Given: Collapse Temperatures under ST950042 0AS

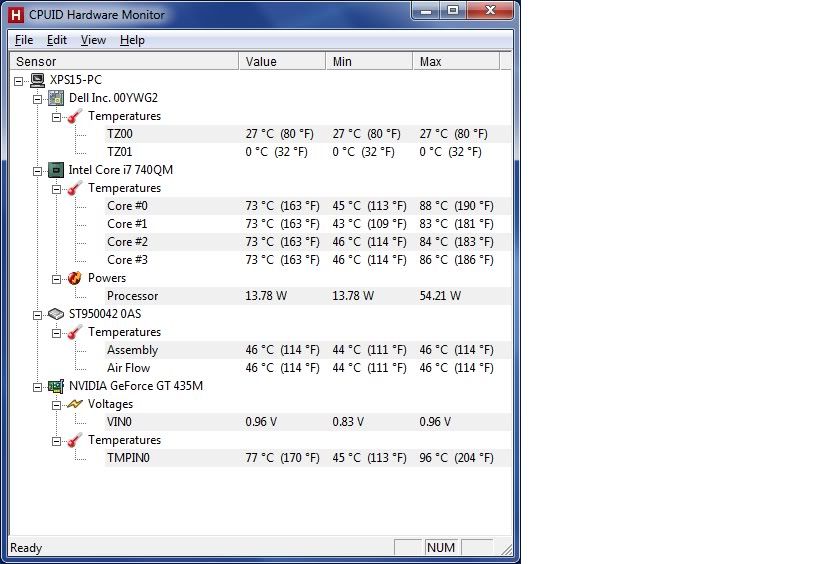Looking at the screenshot, I should click(56, 333).
